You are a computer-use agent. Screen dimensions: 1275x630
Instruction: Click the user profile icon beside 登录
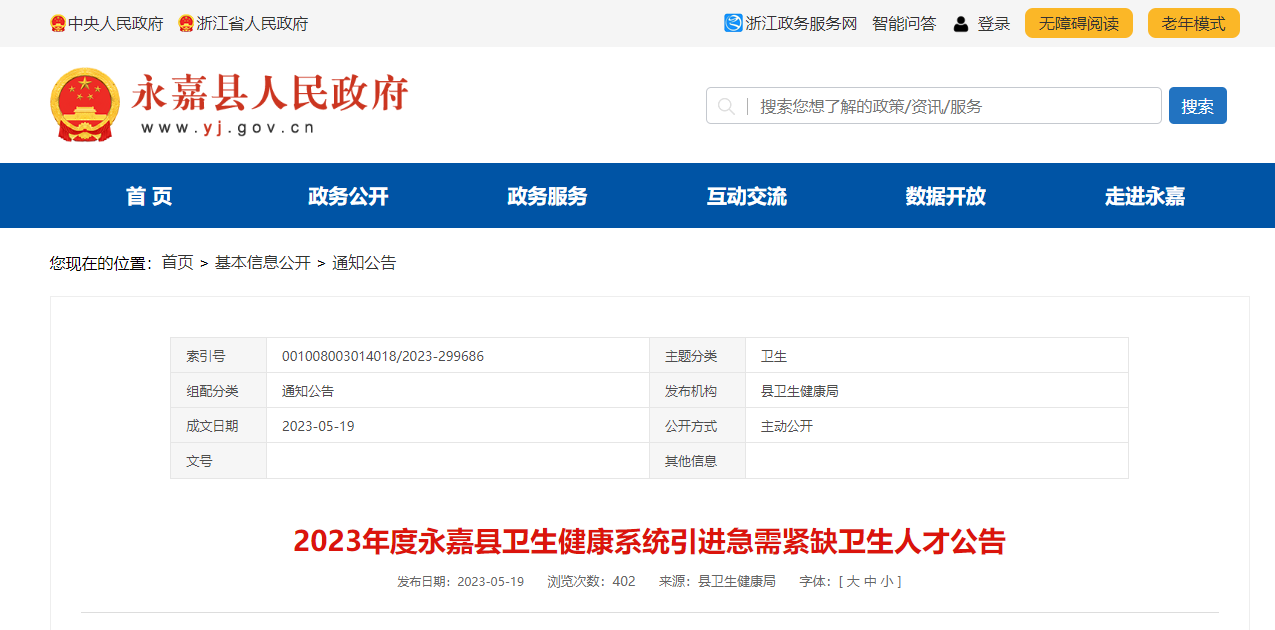click(961, 24)
